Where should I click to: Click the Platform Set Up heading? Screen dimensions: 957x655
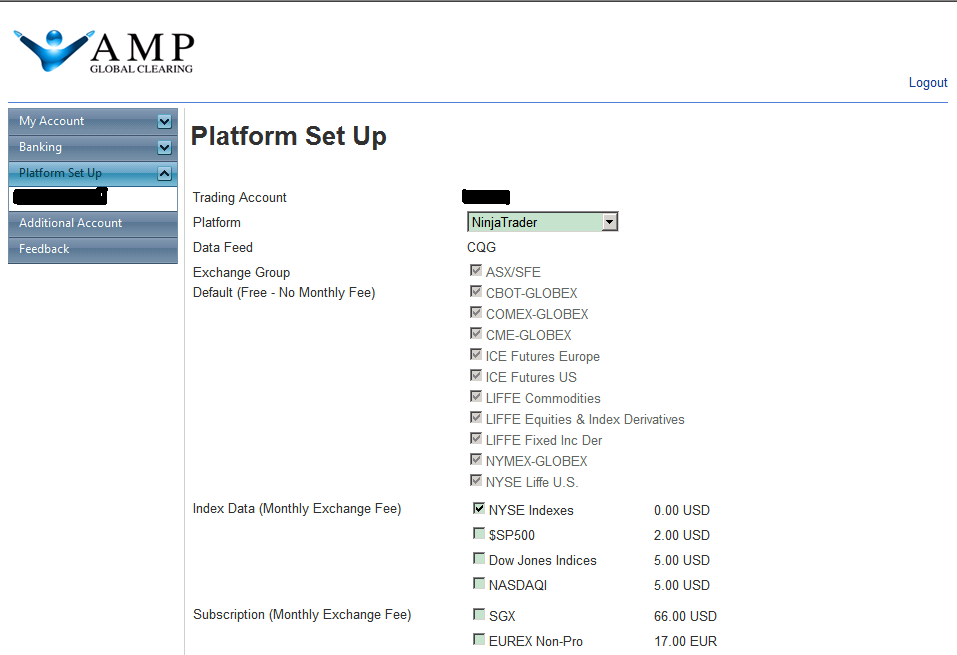(x=289, y=136)
